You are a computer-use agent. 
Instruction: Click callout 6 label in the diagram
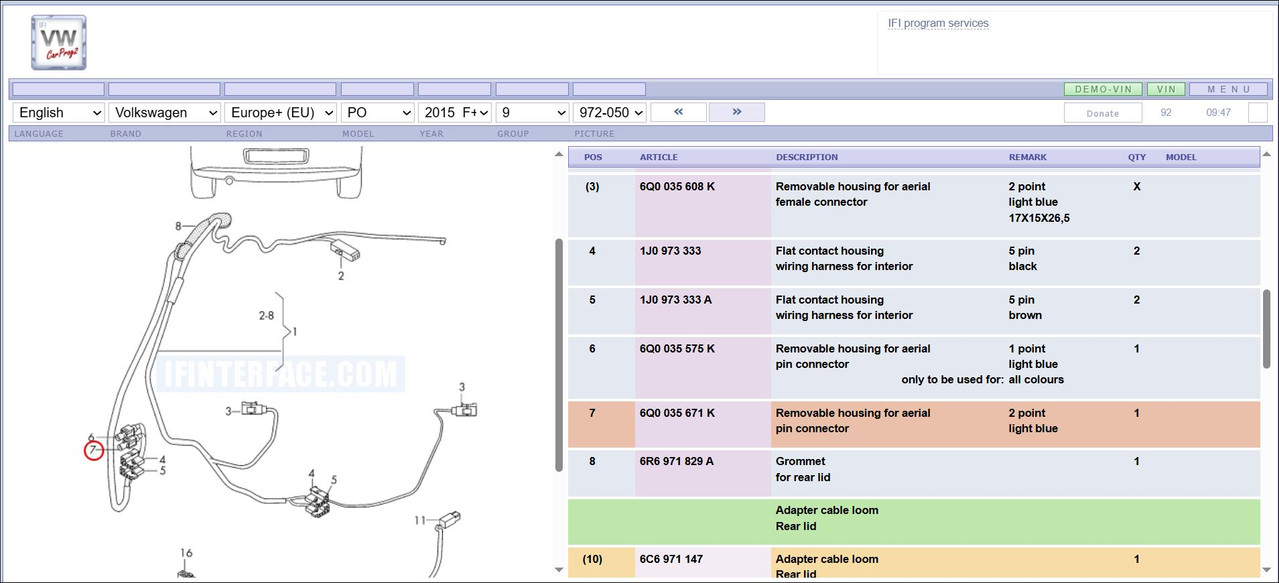point(90,438)
